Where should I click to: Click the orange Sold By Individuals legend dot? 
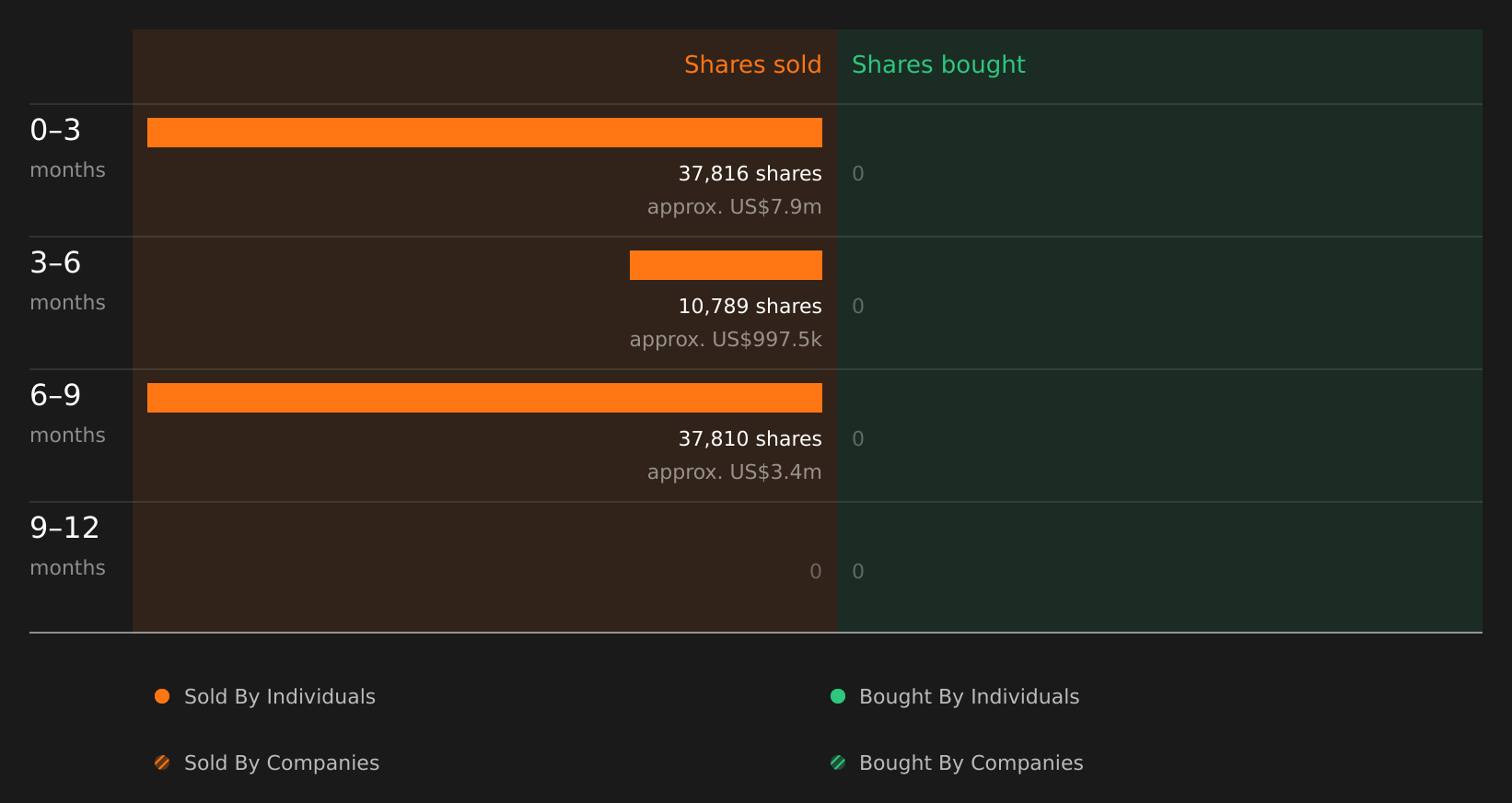[162, 696]
